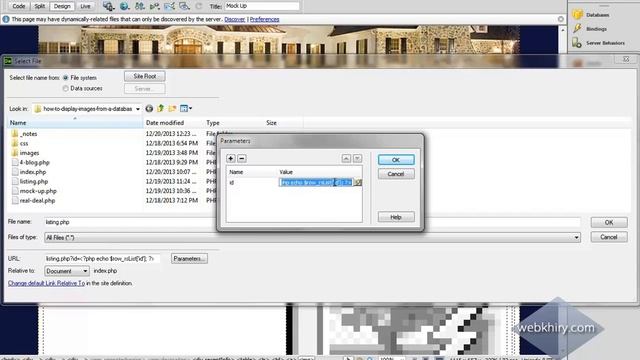This screenshot has width=640, height=360.
Task: Click the URL input field
Action: tap(102, 258)
